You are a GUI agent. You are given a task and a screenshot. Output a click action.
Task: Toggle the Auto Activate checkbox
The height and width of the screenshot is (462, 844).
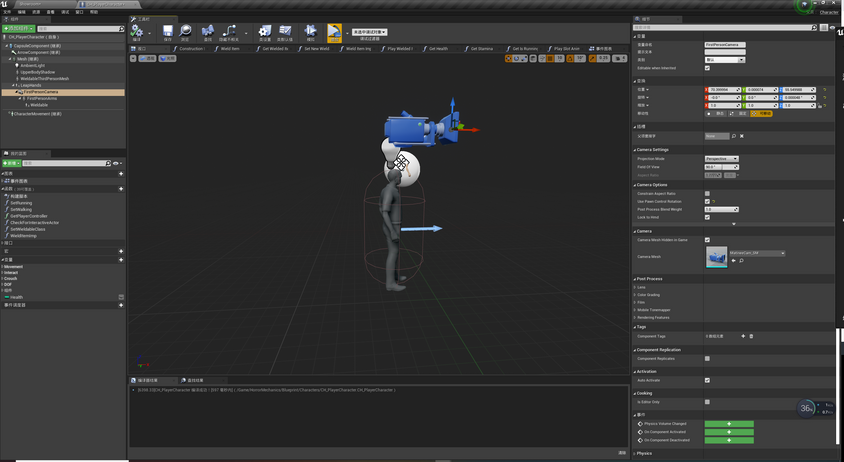coord(707,380)
